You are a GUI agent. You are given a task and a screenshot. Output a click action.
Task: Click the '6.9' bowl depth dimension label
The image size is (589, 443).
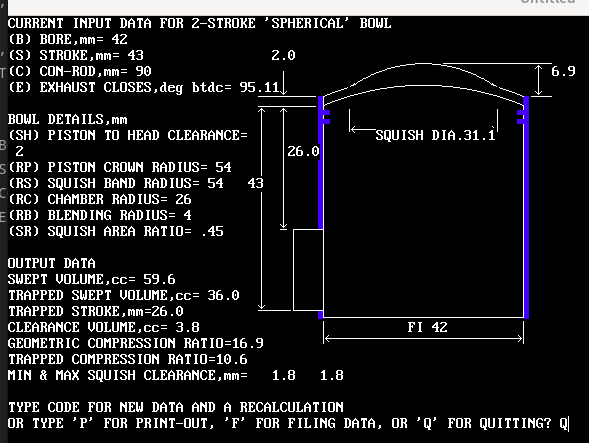click(x=563, y=71)
